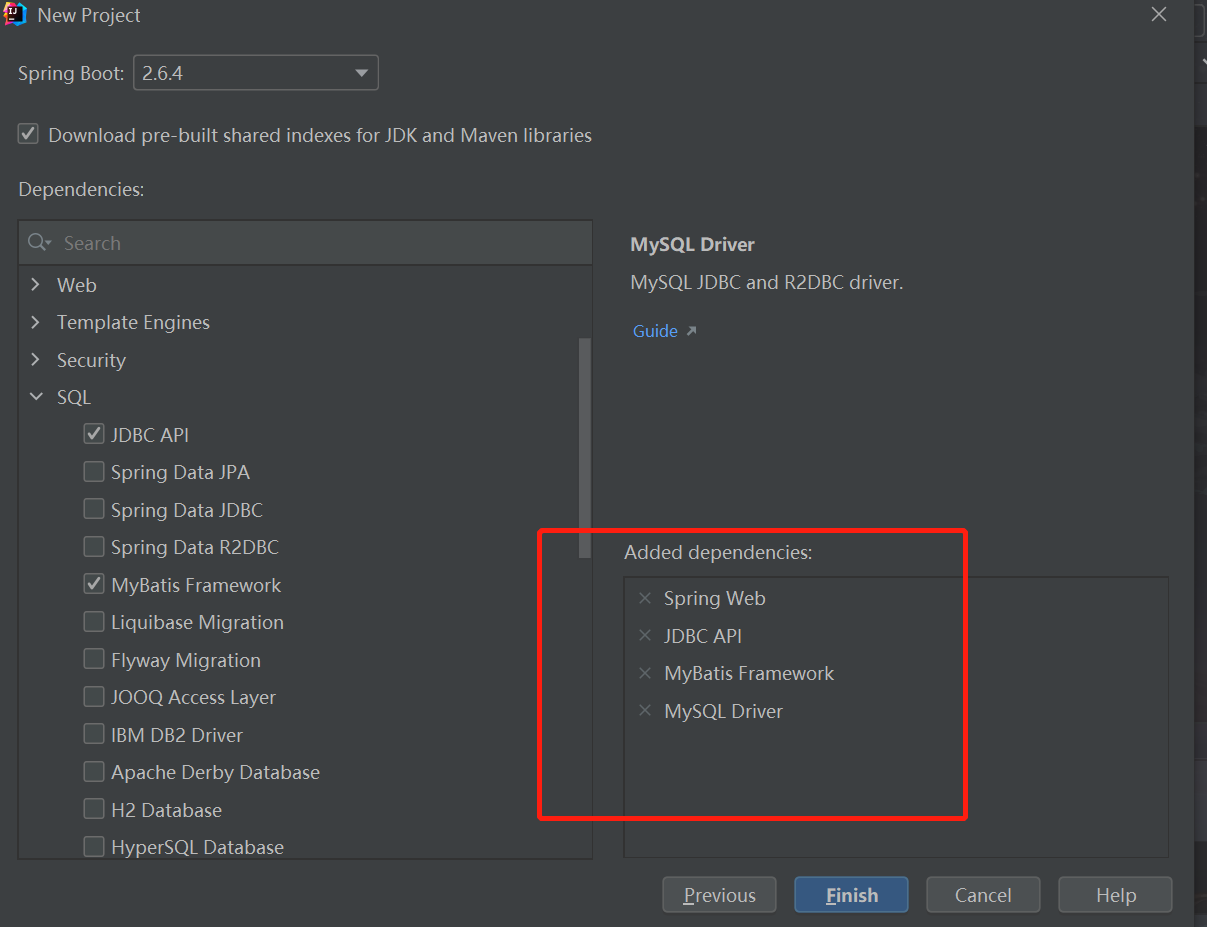Expand the Template Engines category
The image size is (1207, 927).
pos(36,322)
